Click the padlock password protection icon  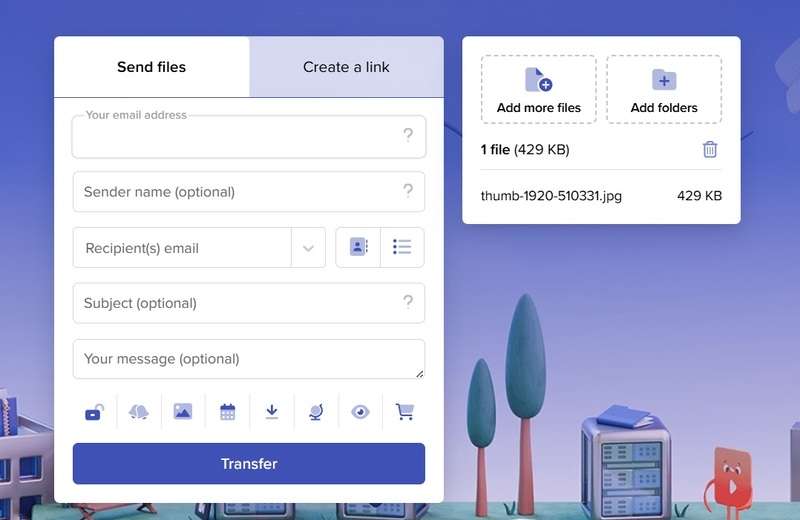[x=95, y=411]
